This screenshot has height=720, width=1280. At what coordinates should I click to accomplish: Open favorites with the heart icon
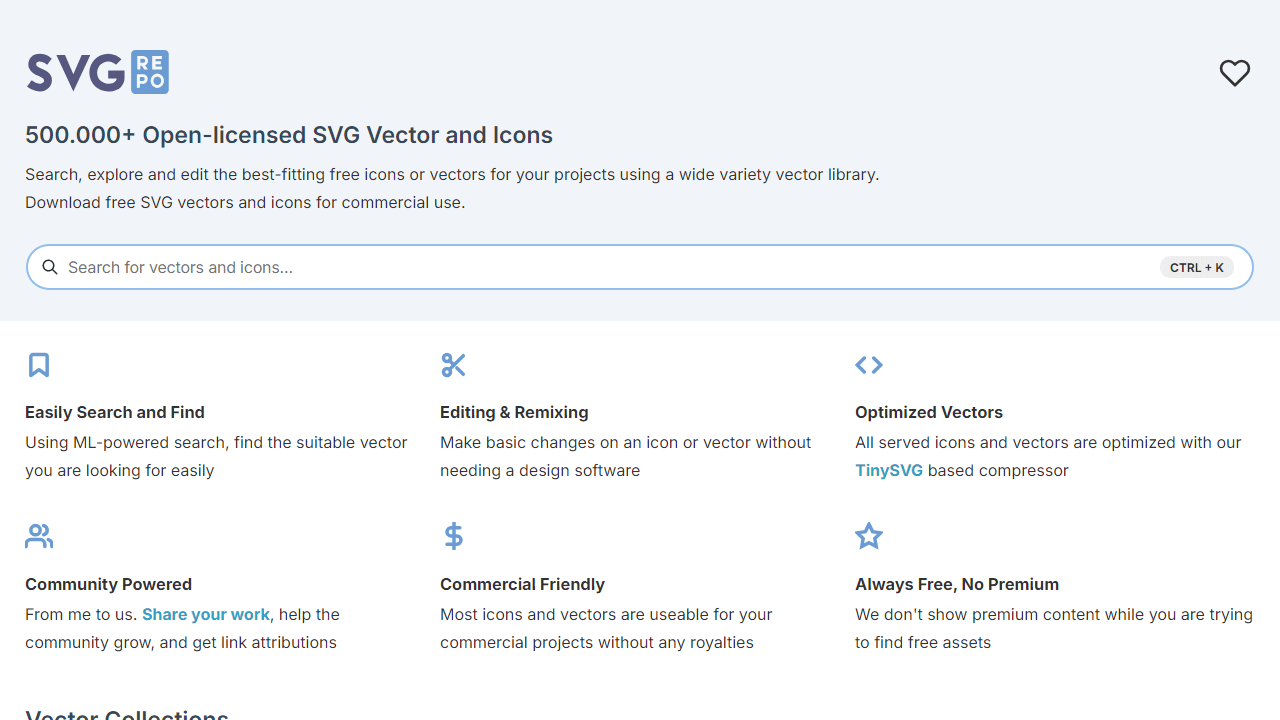point(1235,73)
